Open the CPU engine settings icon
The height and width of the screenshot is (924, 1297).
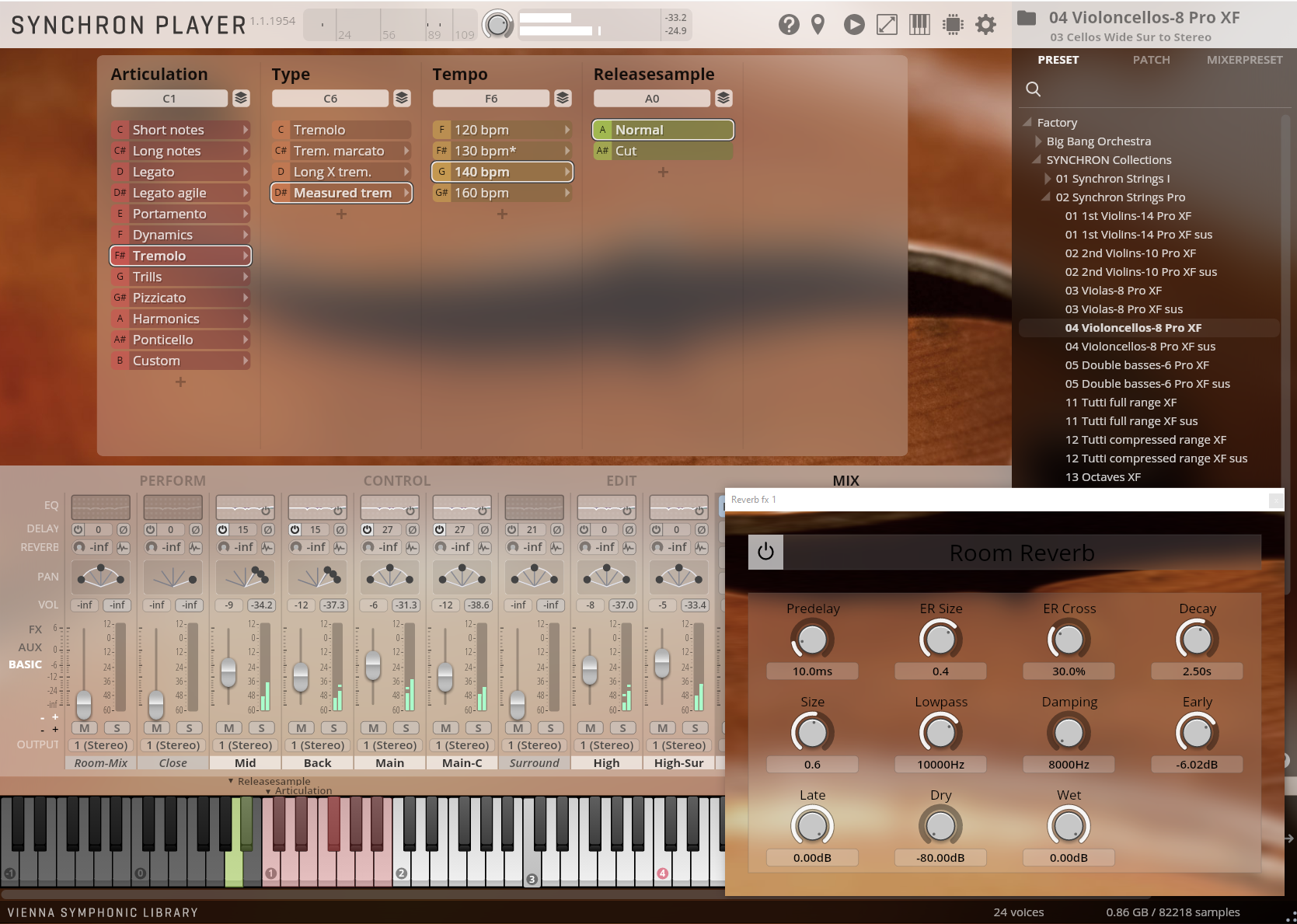953,24
